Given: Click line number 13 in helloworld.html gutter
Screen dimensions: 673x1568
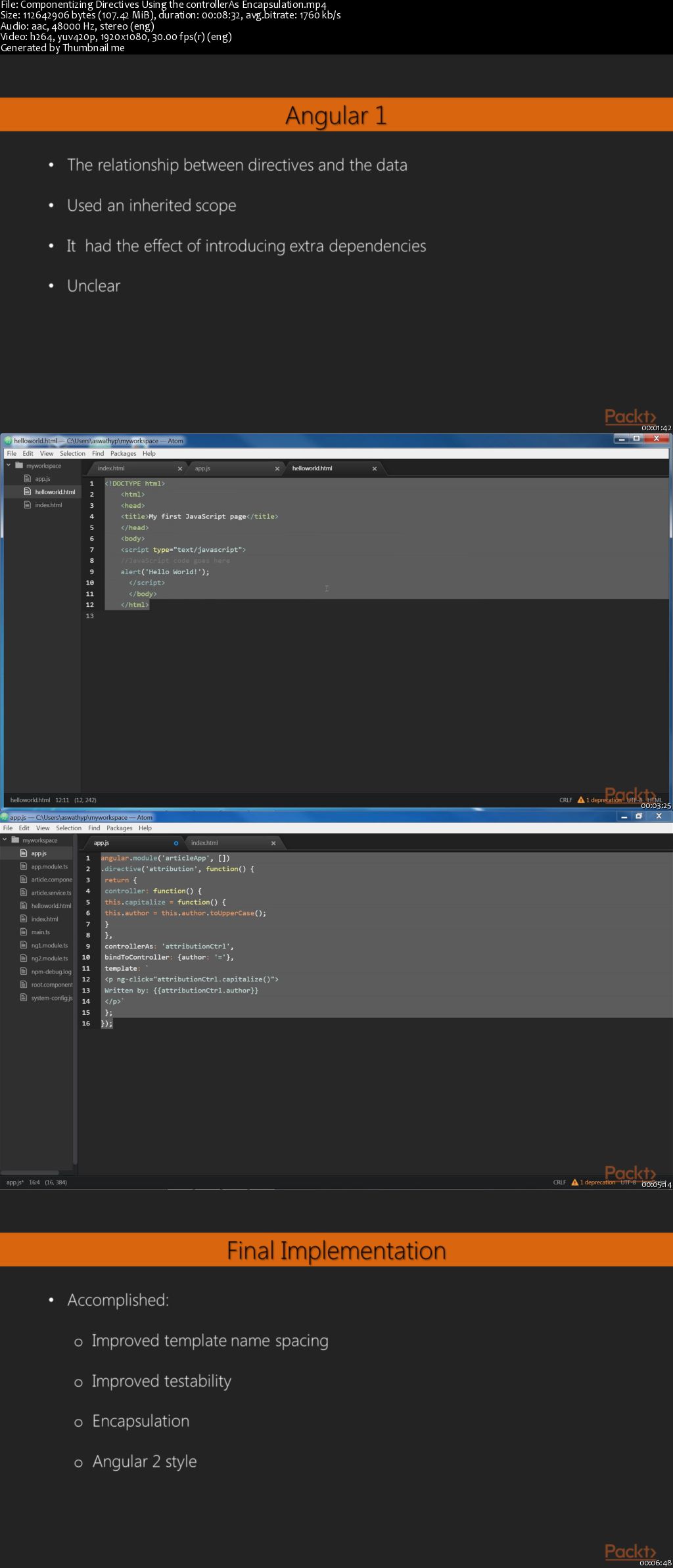Looking at the screenshot, I should point(89,616).
